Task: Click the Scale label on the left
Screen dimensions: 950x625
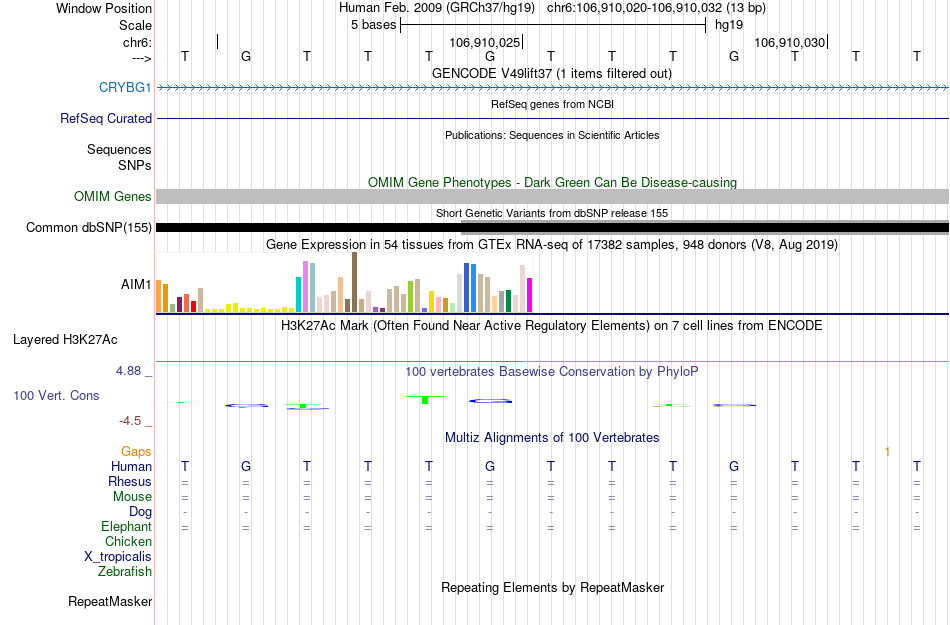Action: (135, 25)
